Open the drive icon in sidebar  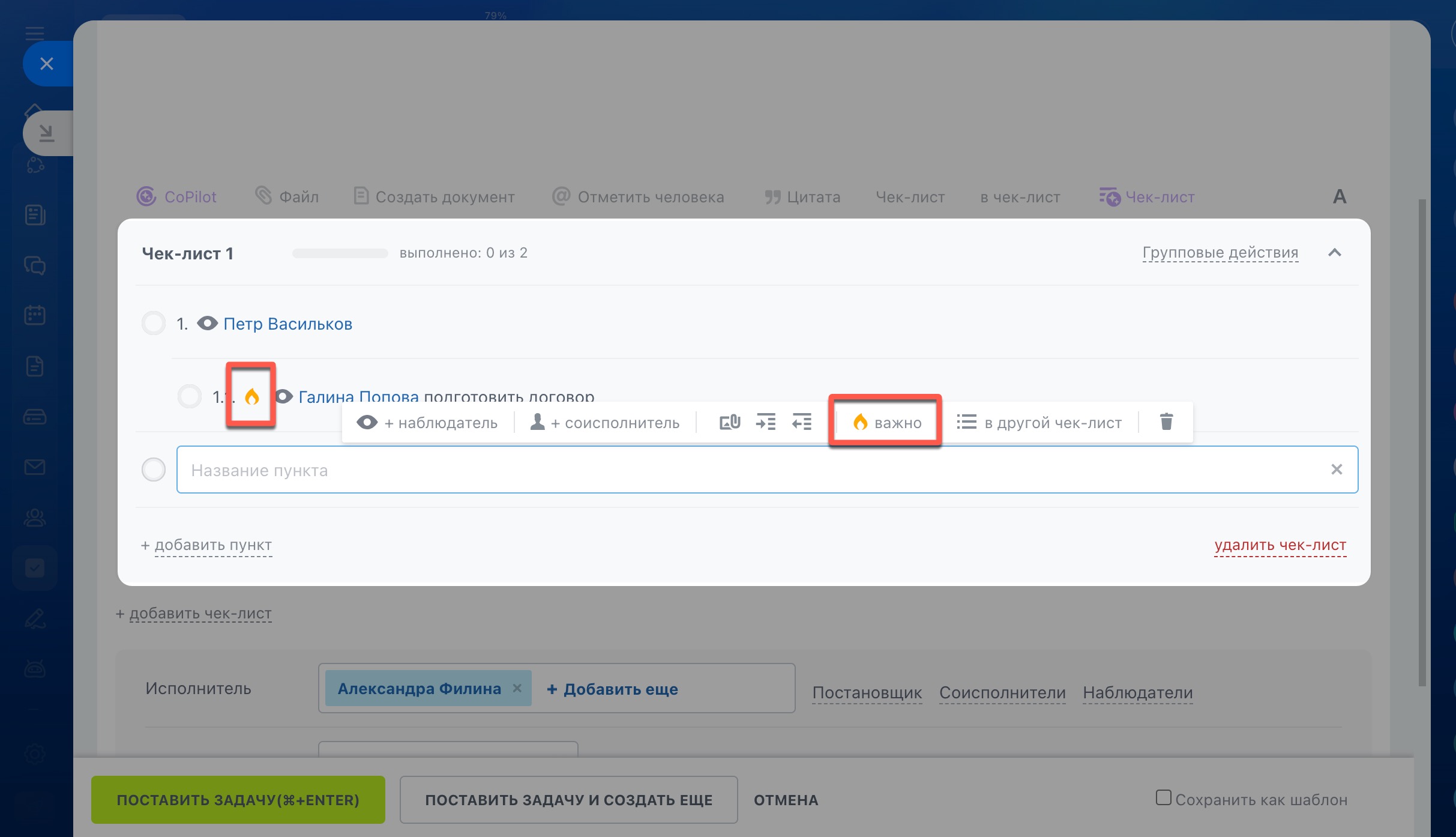tap(35, 416)
